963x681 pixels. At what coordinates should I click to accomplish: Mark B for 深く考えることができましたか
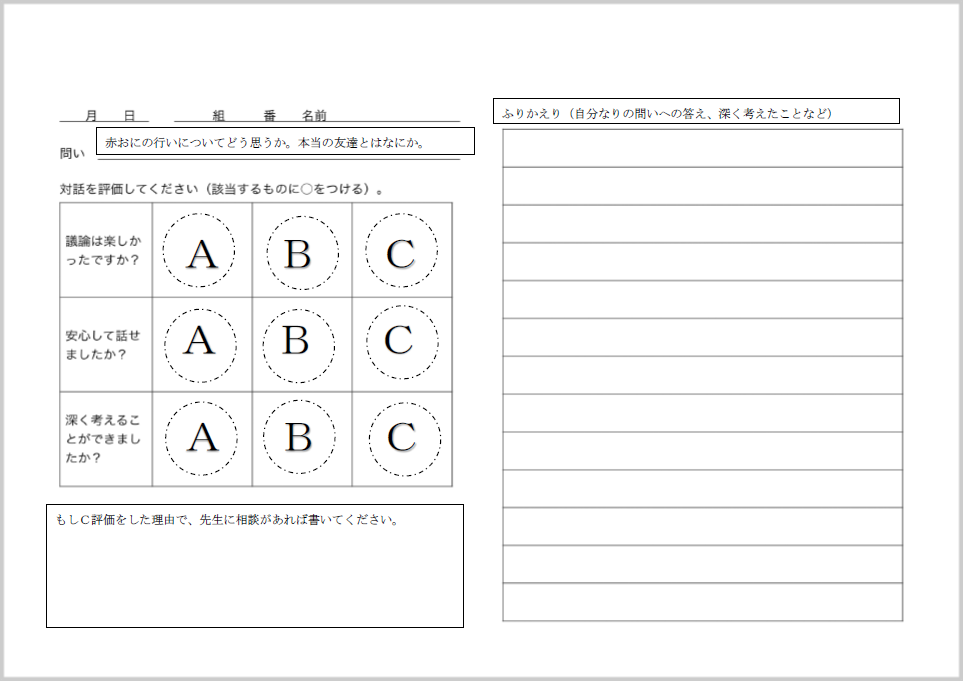[300, 437]
